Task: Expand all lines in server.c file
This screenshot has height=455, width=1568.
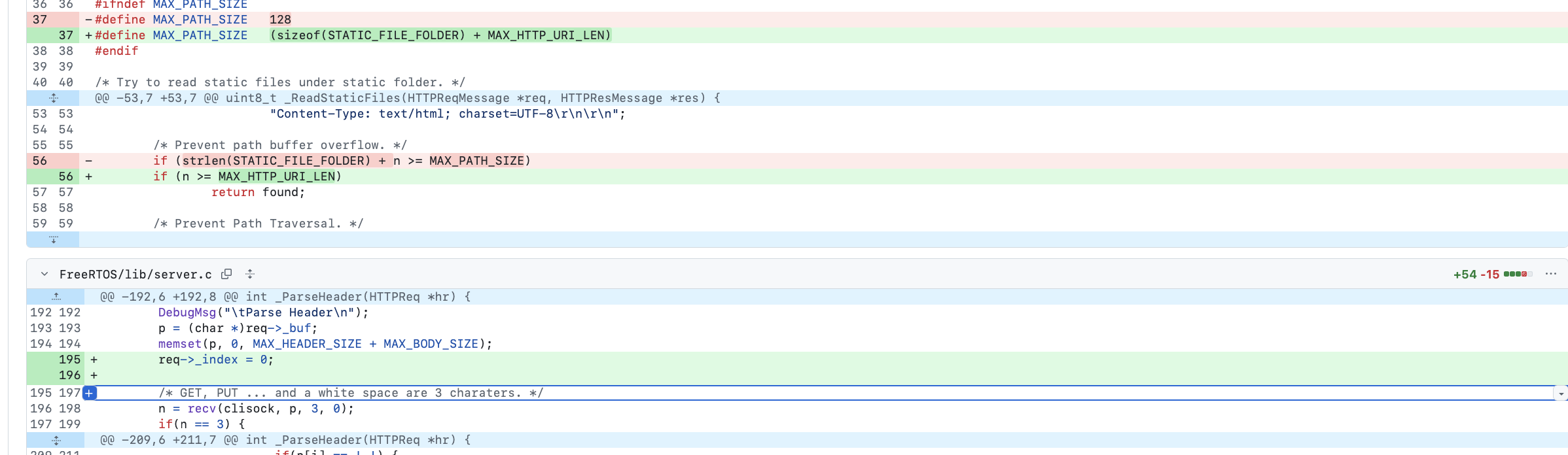Action: click(250, 274)
